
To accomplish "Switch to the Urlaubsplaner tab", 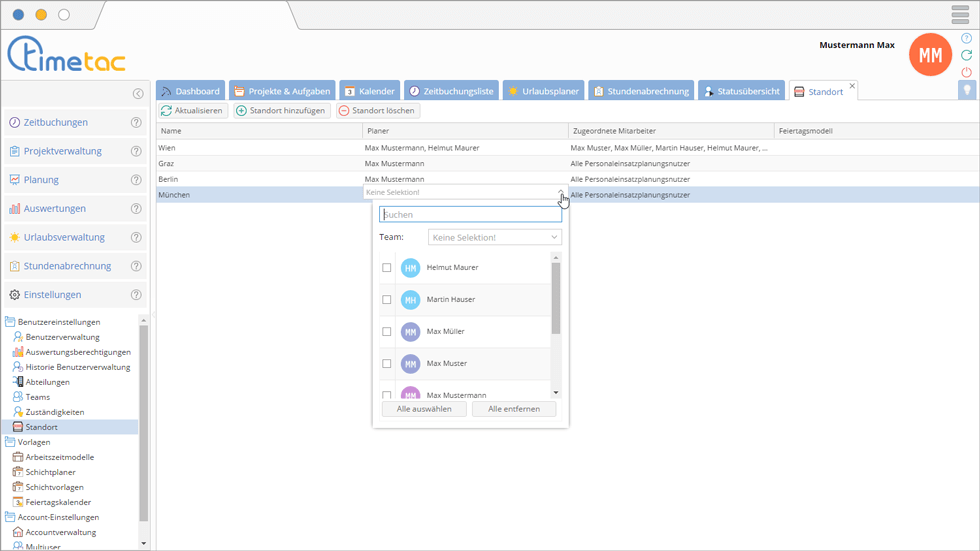I will [x=543, y=91].
